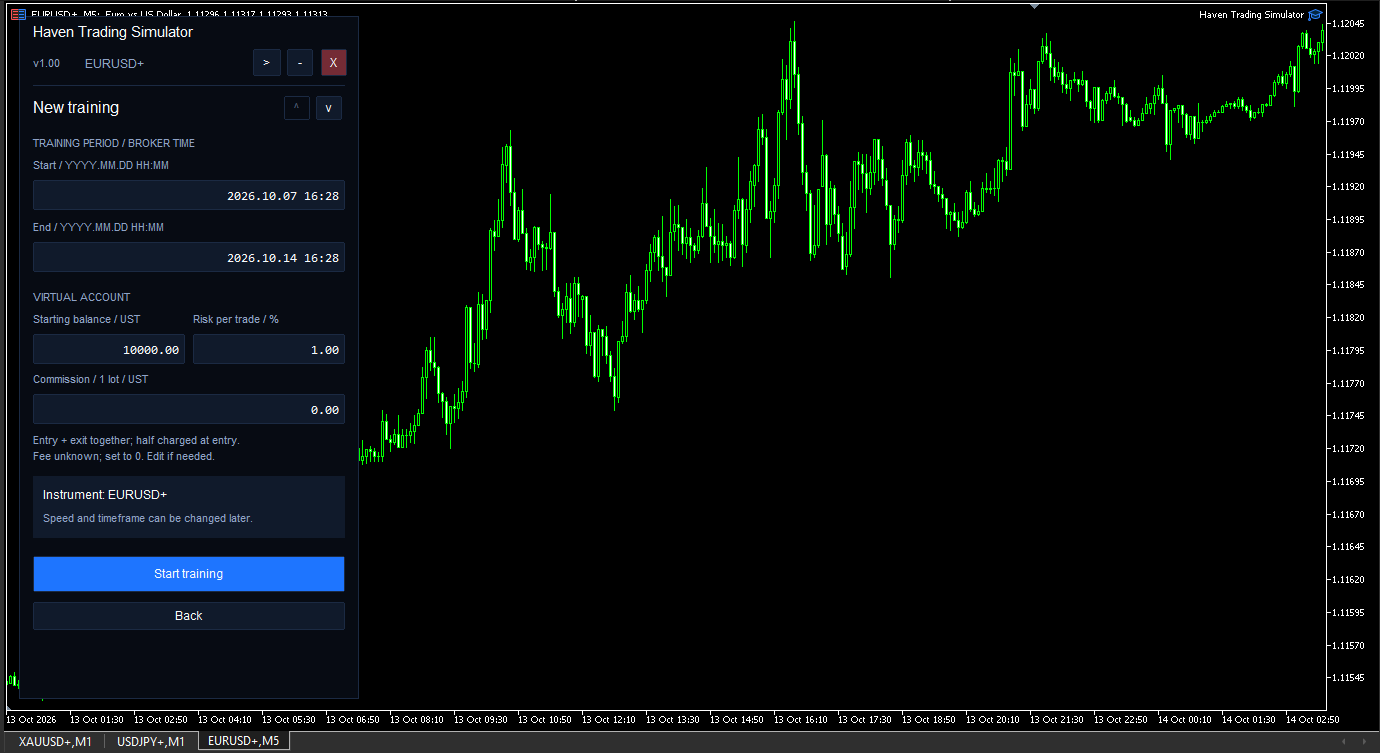Click the 'Instrument: EURUSD+' text

[105, 495]
